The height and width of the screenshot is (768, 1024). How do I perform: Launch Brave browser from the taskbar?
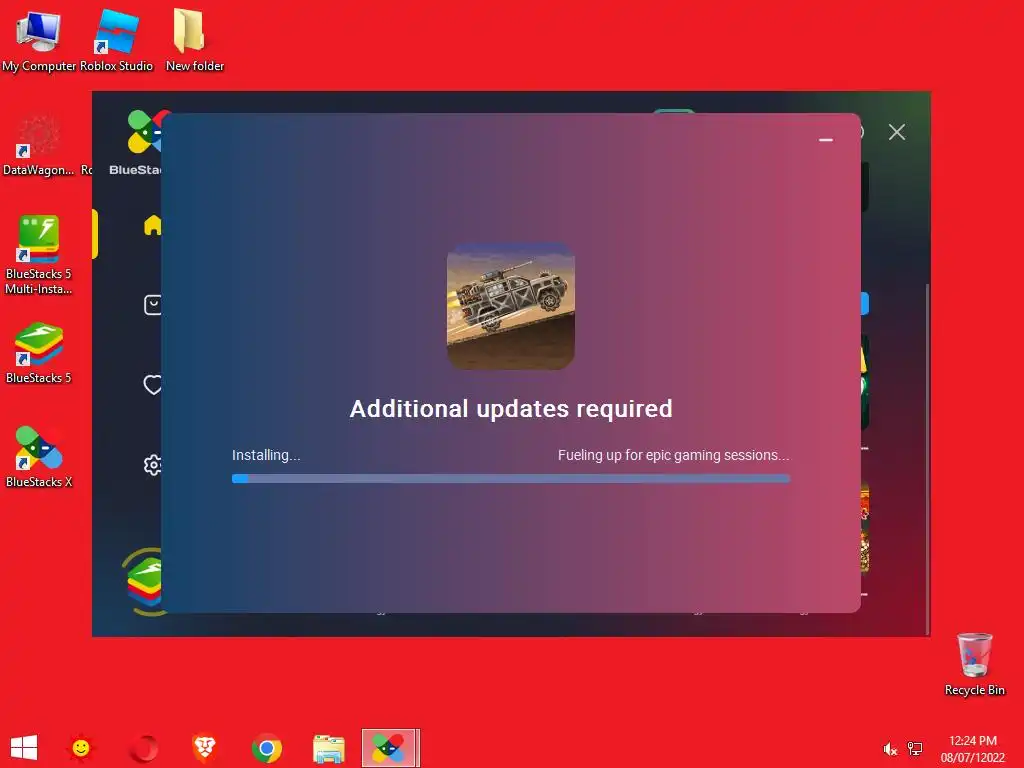tap(204, 748)
